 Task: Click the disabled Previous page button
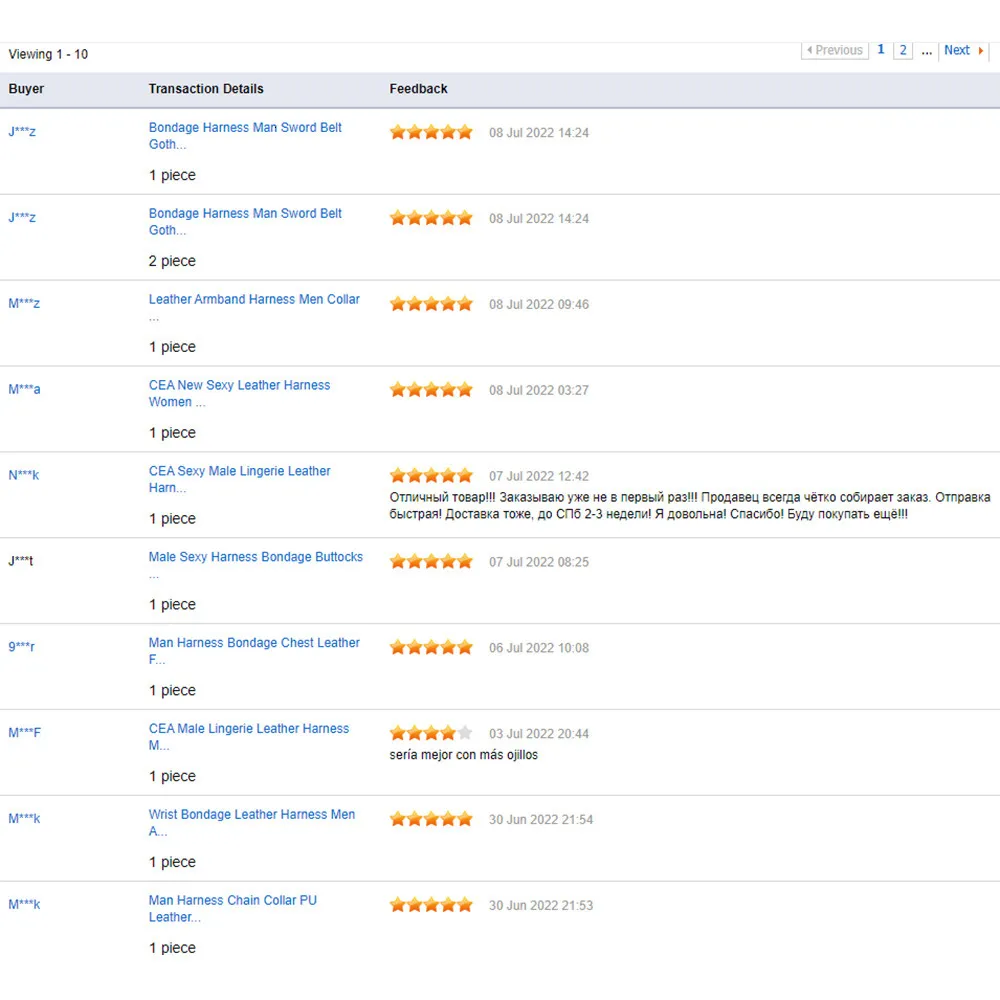coord(835,50)
